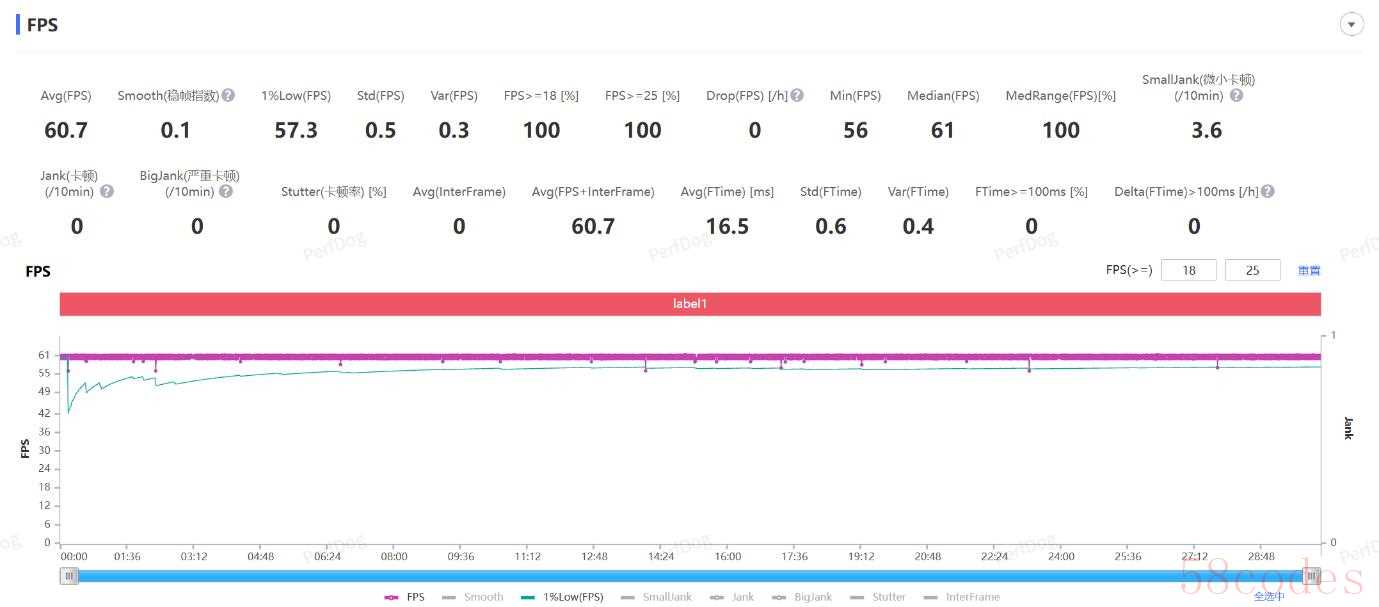Show SmallJank series via legend
Screen dimensions: 1379x607
656,597
